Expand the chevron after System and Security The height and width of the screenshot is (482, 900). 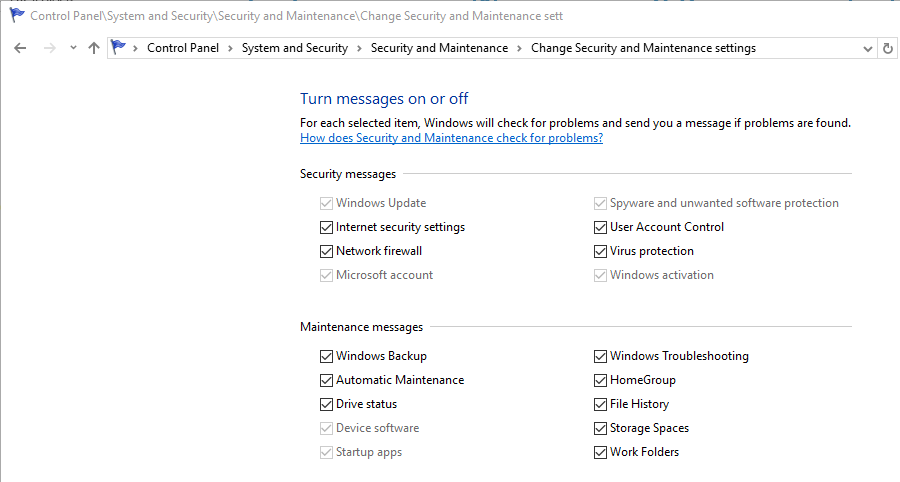(x=359, y=48)
